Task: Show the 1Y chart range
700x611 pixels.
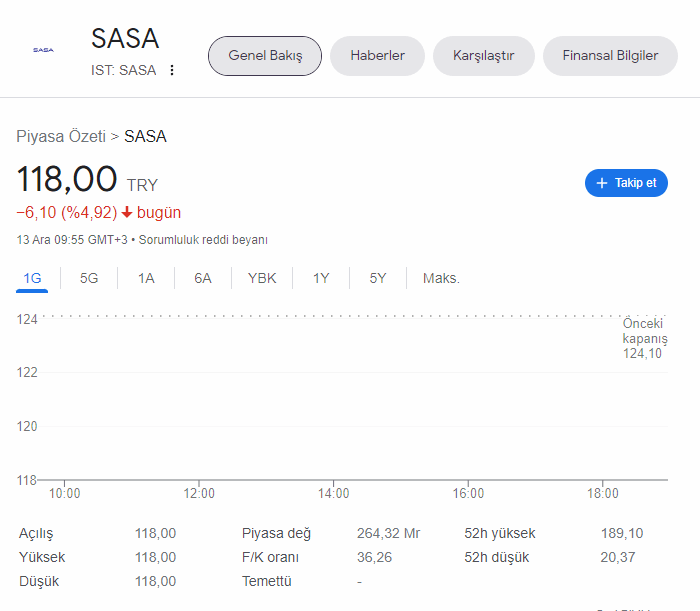Action: [321, 278]
